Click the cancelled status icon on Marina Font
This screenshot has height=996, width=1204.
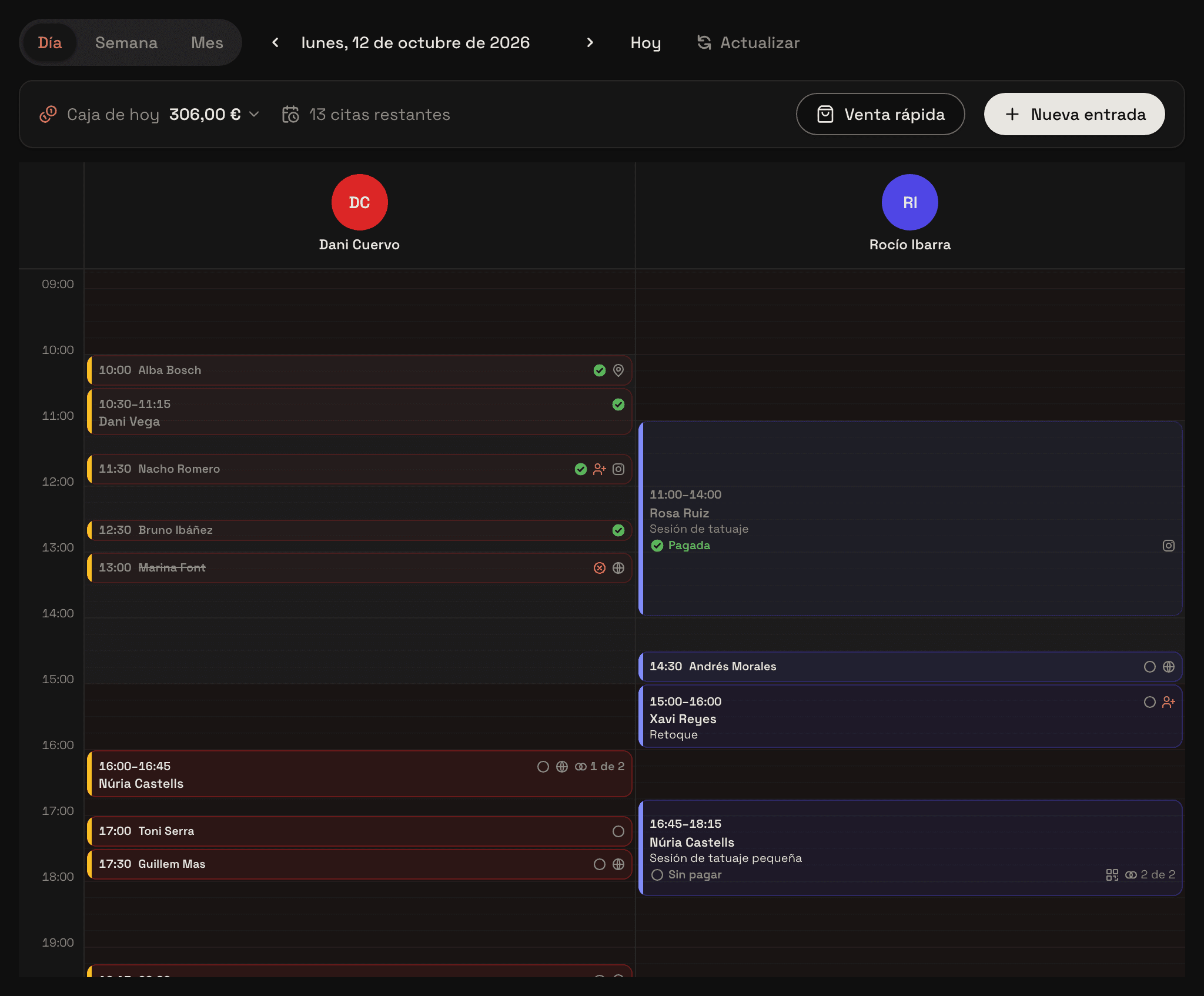coord(600,568)
